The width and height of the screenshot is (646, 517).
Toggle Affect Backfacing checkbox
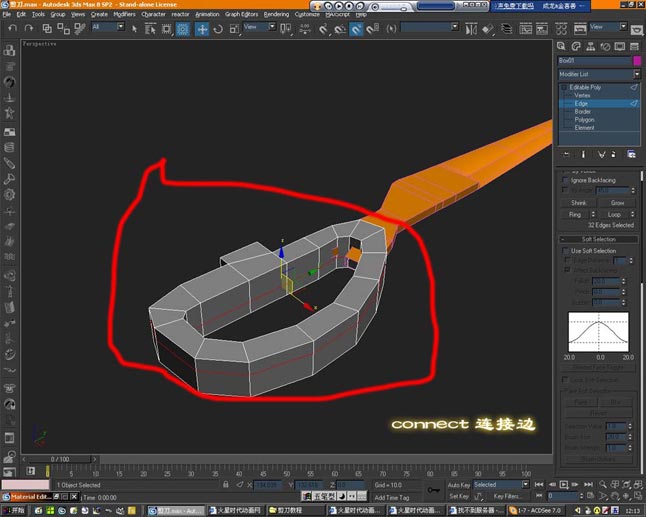(568, 270)
